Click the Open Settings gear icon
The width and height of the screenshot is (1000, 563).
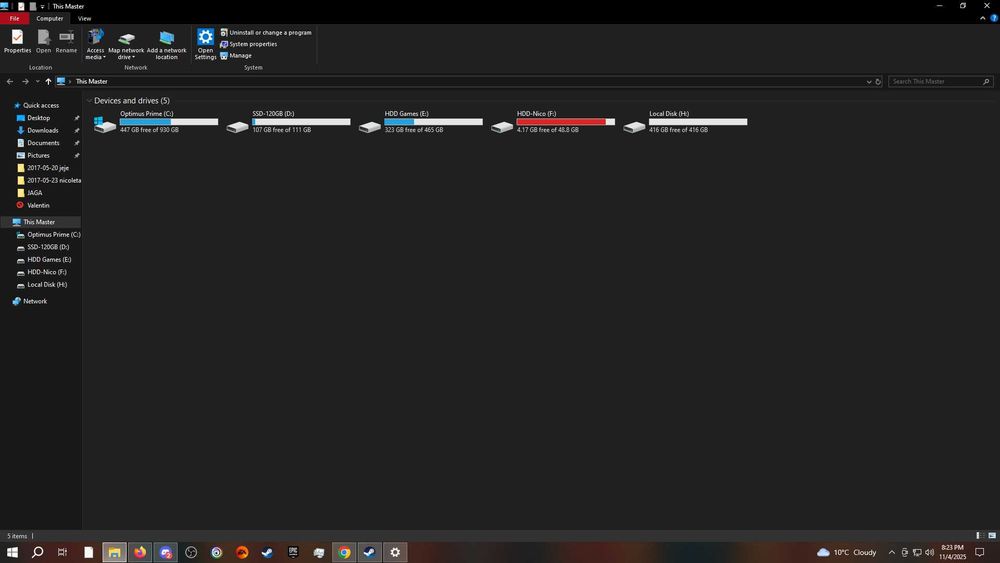click(x=205, y=37)
